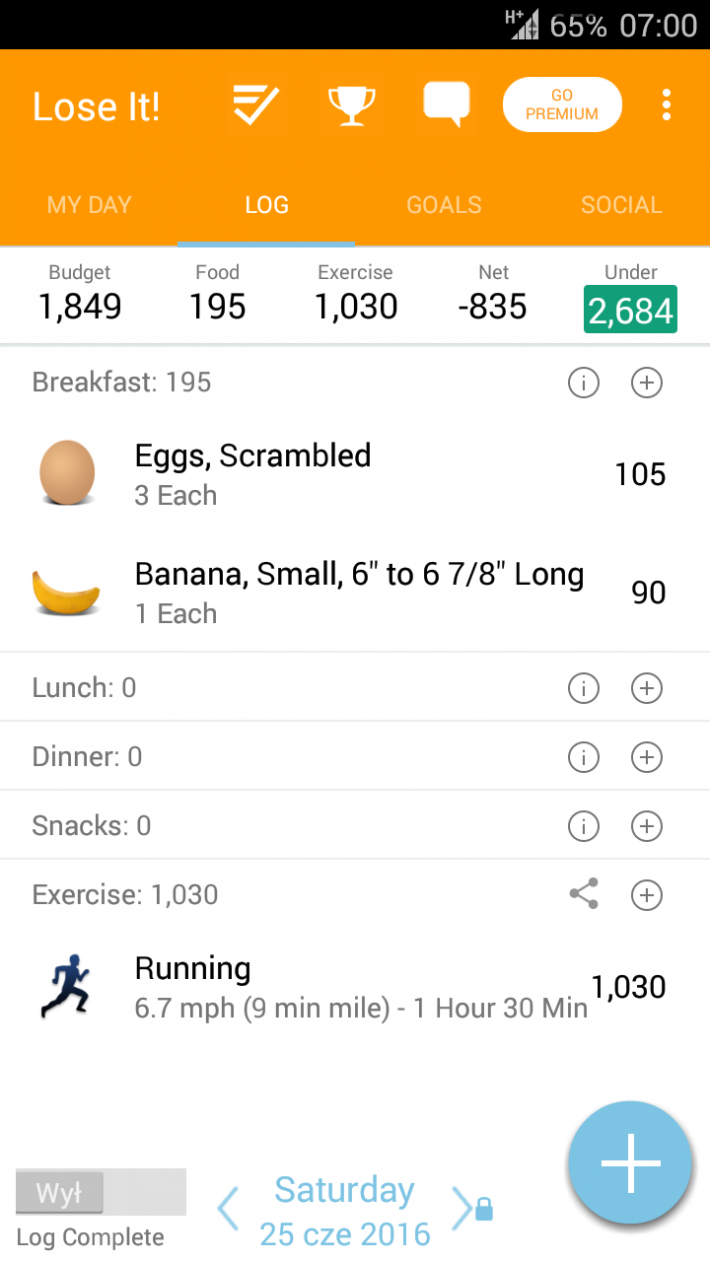Open date picker on Saturday 25 cze 2016
This screenshot has height=1262, width=710.
345,1211
